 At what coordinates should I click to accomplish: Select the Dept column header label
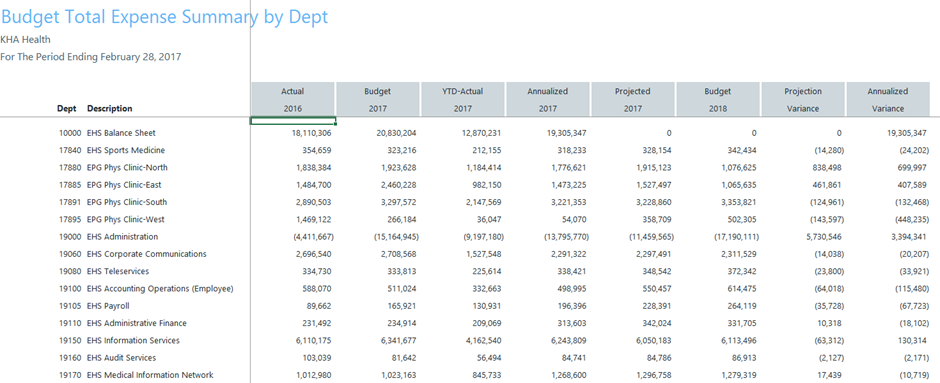click(67, 108)
